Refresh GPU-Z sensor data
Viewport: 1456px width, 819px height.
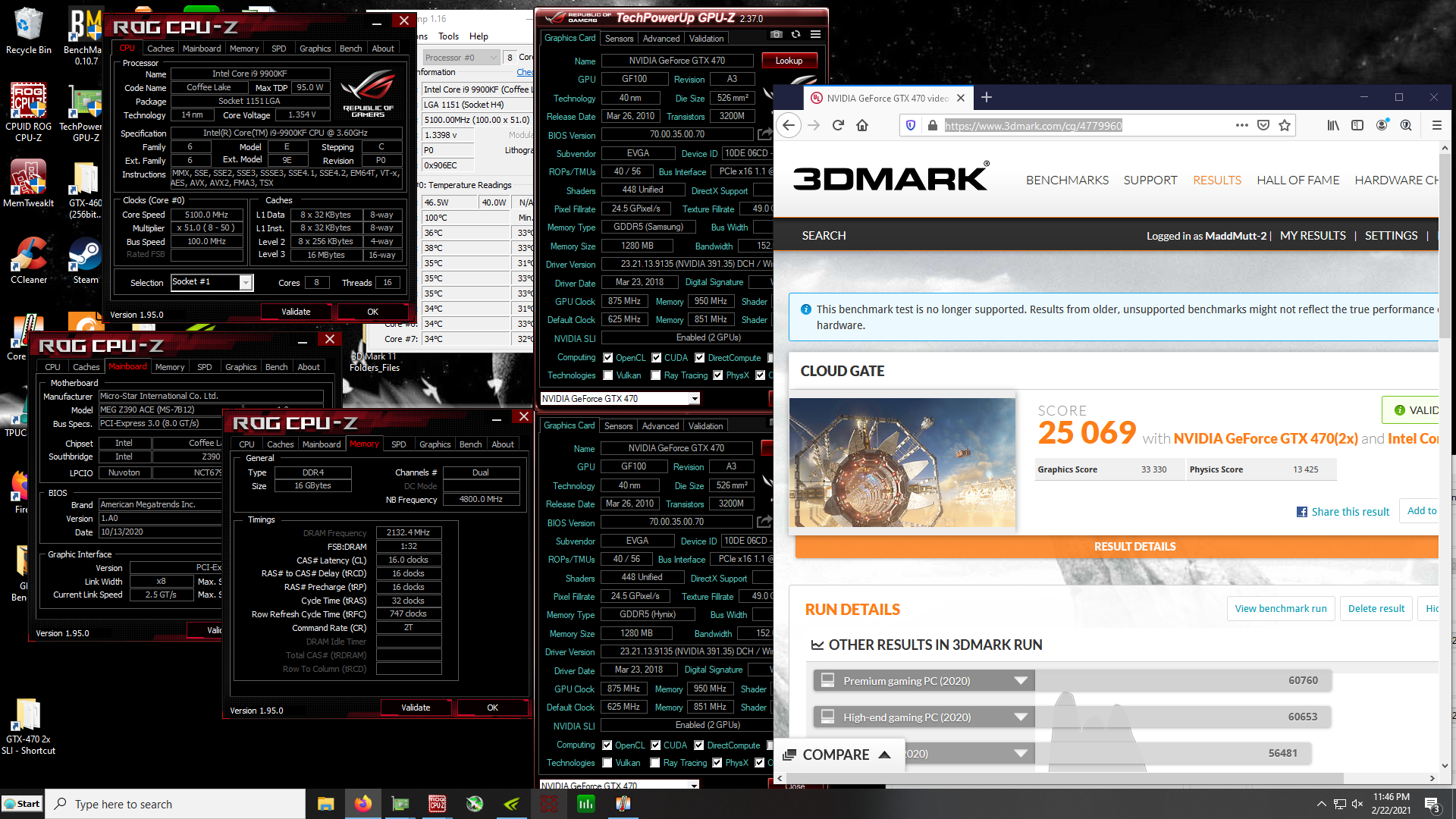tap(795, 34)
